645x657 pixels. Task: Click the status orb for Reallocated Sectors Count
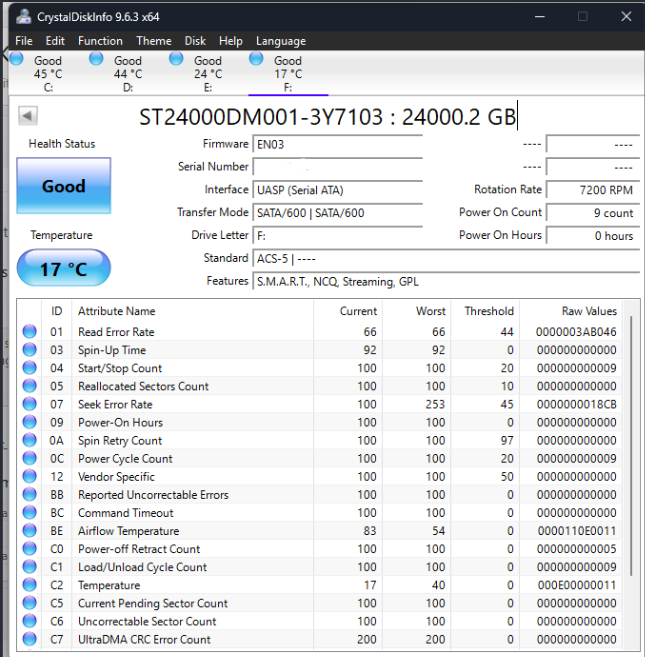click(29, 385)
